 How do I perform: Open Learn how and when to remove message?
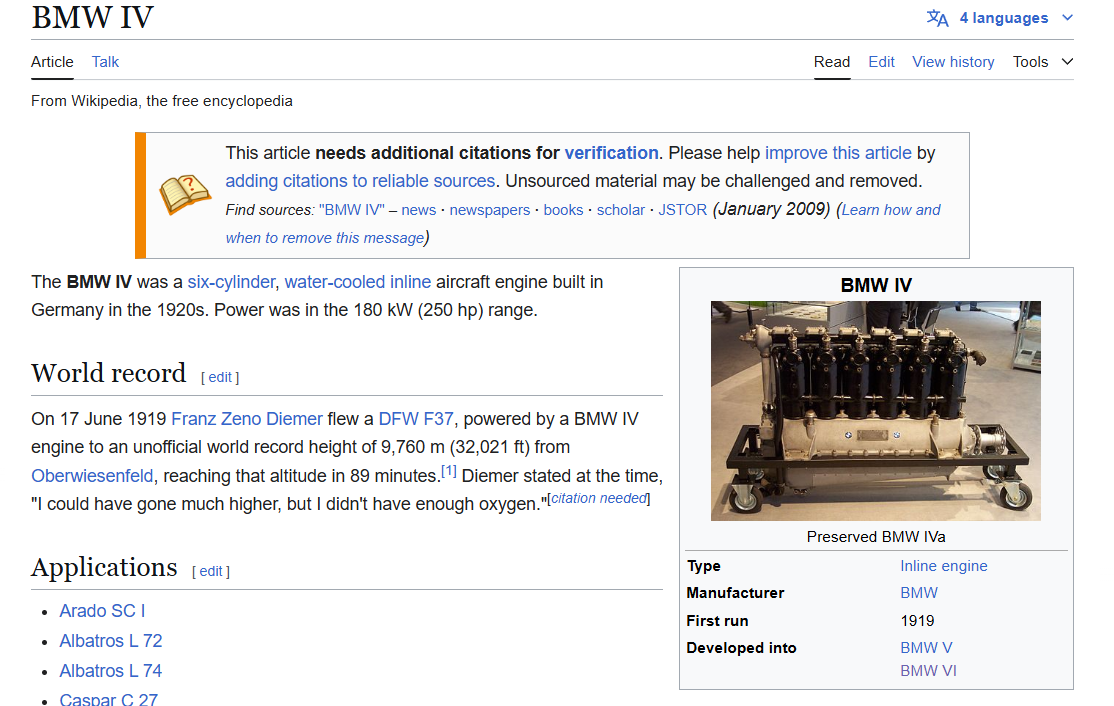click(x=891, y=210)
